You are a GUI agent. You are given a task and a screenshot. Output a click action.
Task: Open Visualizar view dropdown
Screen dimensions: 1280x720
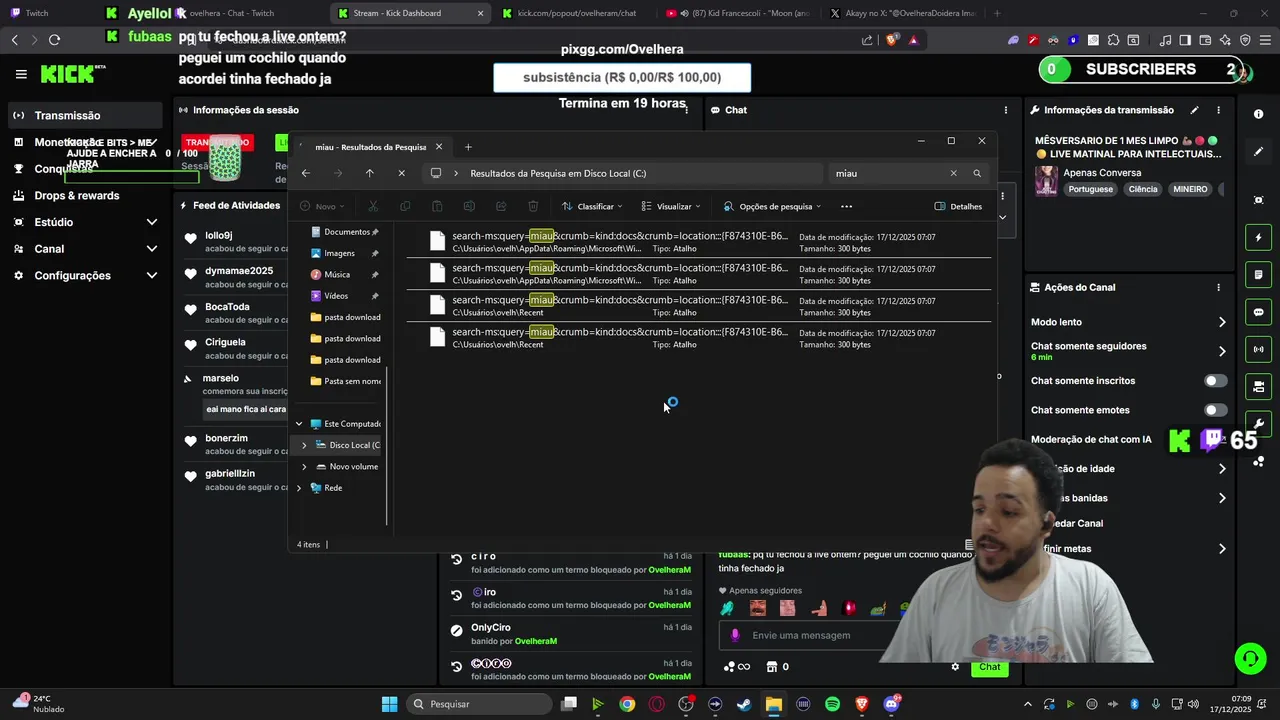point(671,206)
